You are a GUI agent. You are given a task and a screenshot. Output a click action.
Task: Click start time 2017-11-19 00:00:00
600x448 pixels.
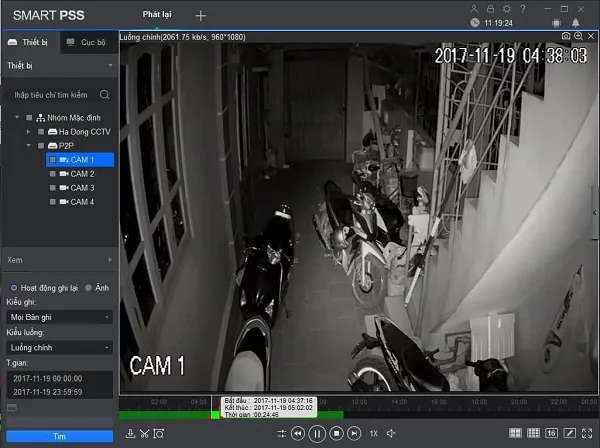click(48, 378)
